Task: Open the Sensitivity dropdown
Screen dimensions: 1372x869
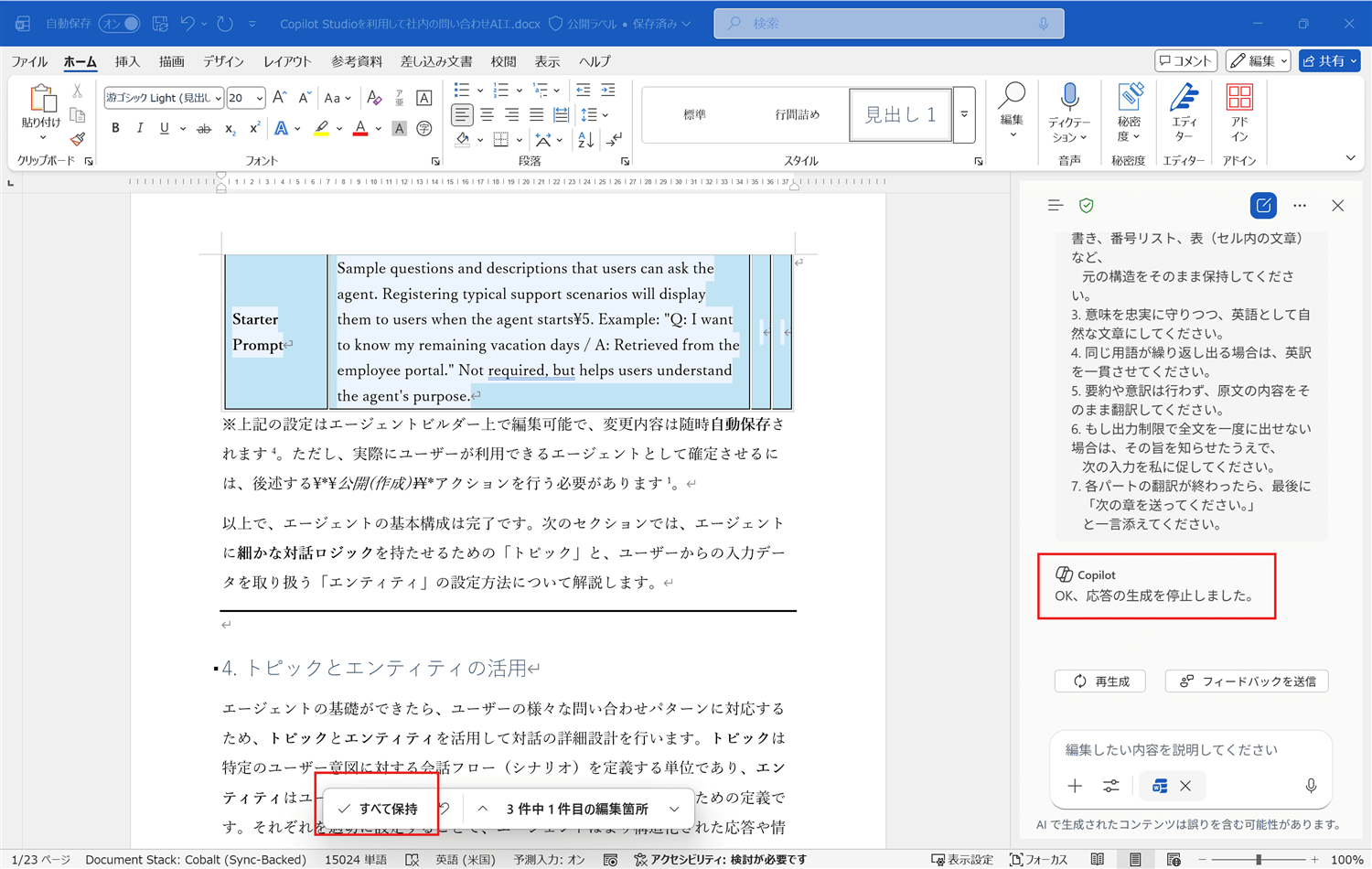Action: coord(1129,129)
